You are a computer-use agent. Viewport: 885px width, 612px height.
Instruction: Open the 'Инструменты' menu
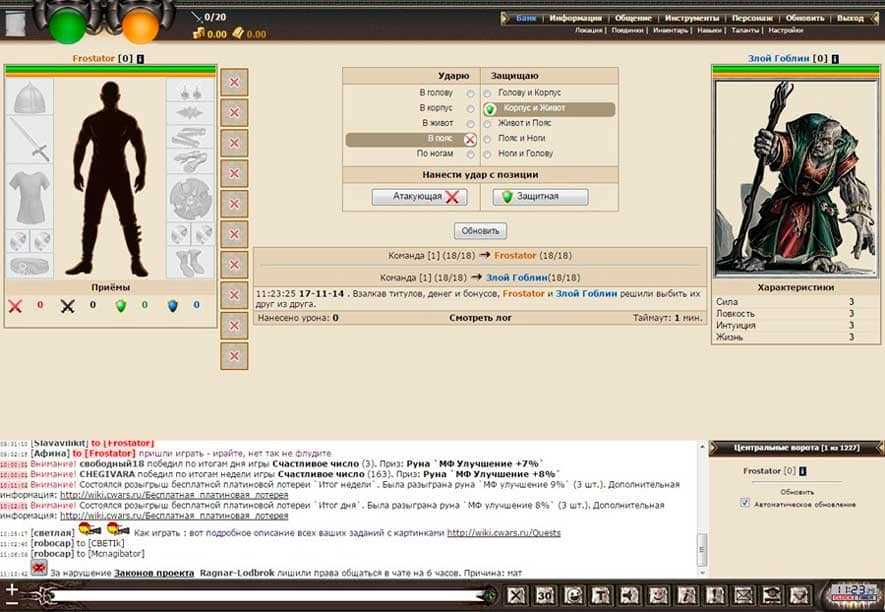click(692, 18)
